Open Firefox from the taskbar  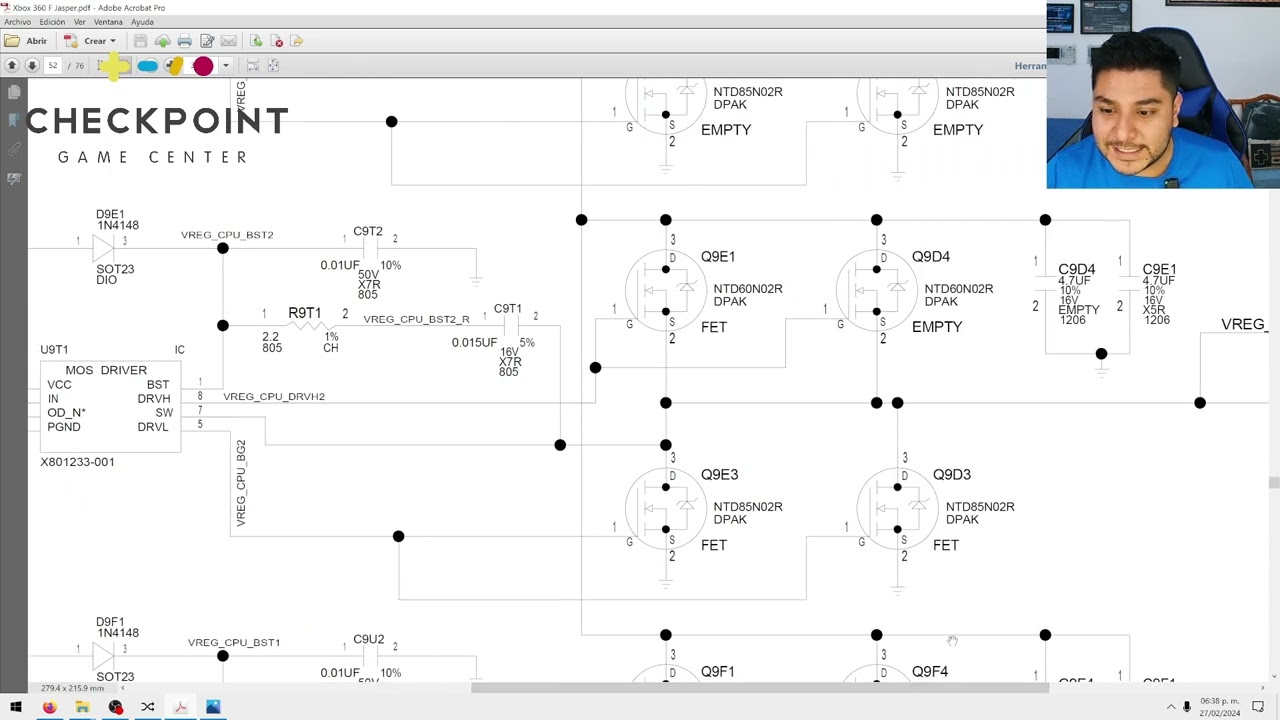coord(49,707)
